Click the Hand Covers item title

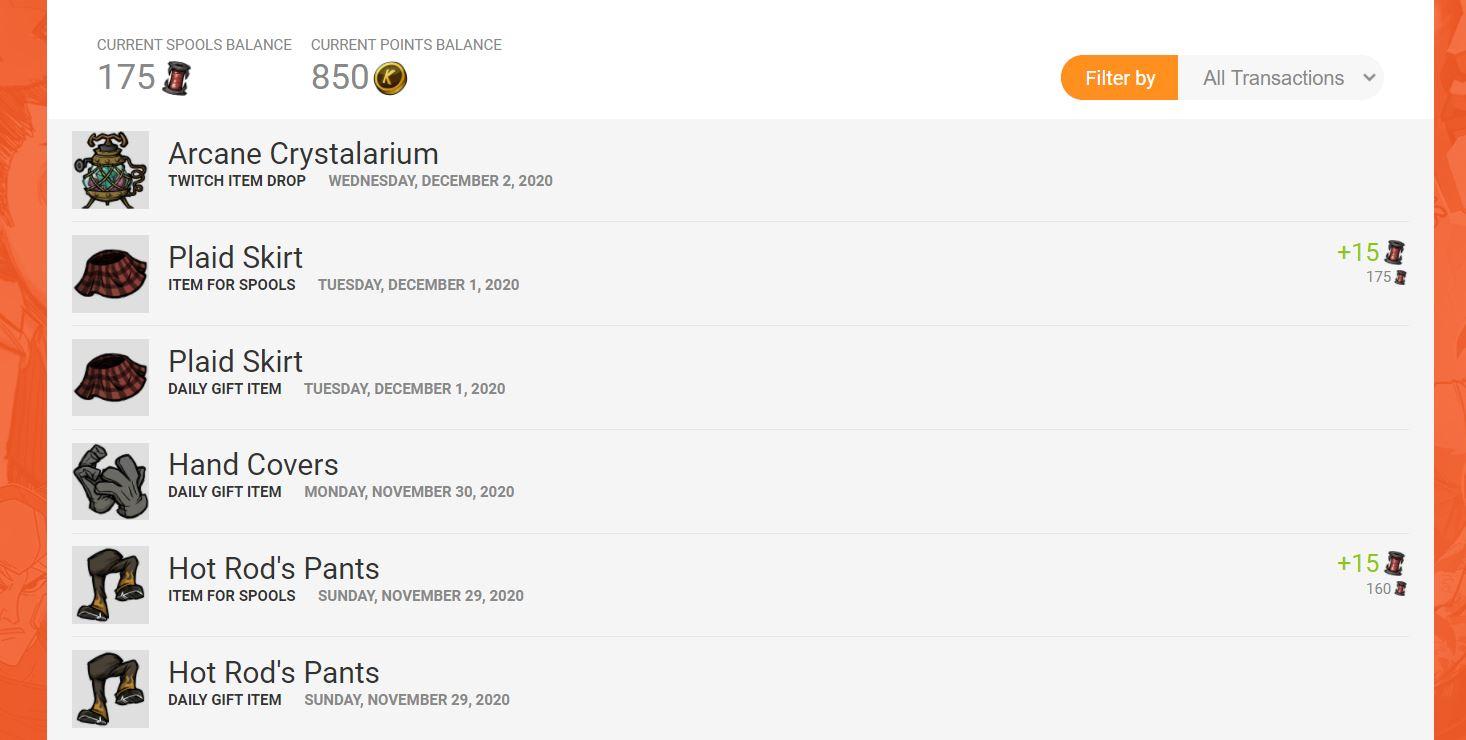coord(253,465)
